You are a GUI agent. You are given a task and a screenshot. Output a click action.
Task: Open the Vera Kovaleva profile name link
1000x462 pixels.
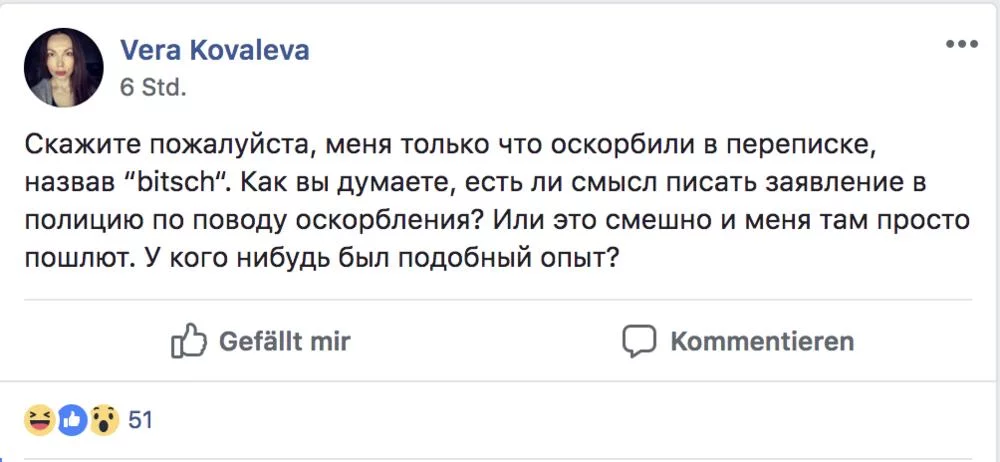(214, 51)
